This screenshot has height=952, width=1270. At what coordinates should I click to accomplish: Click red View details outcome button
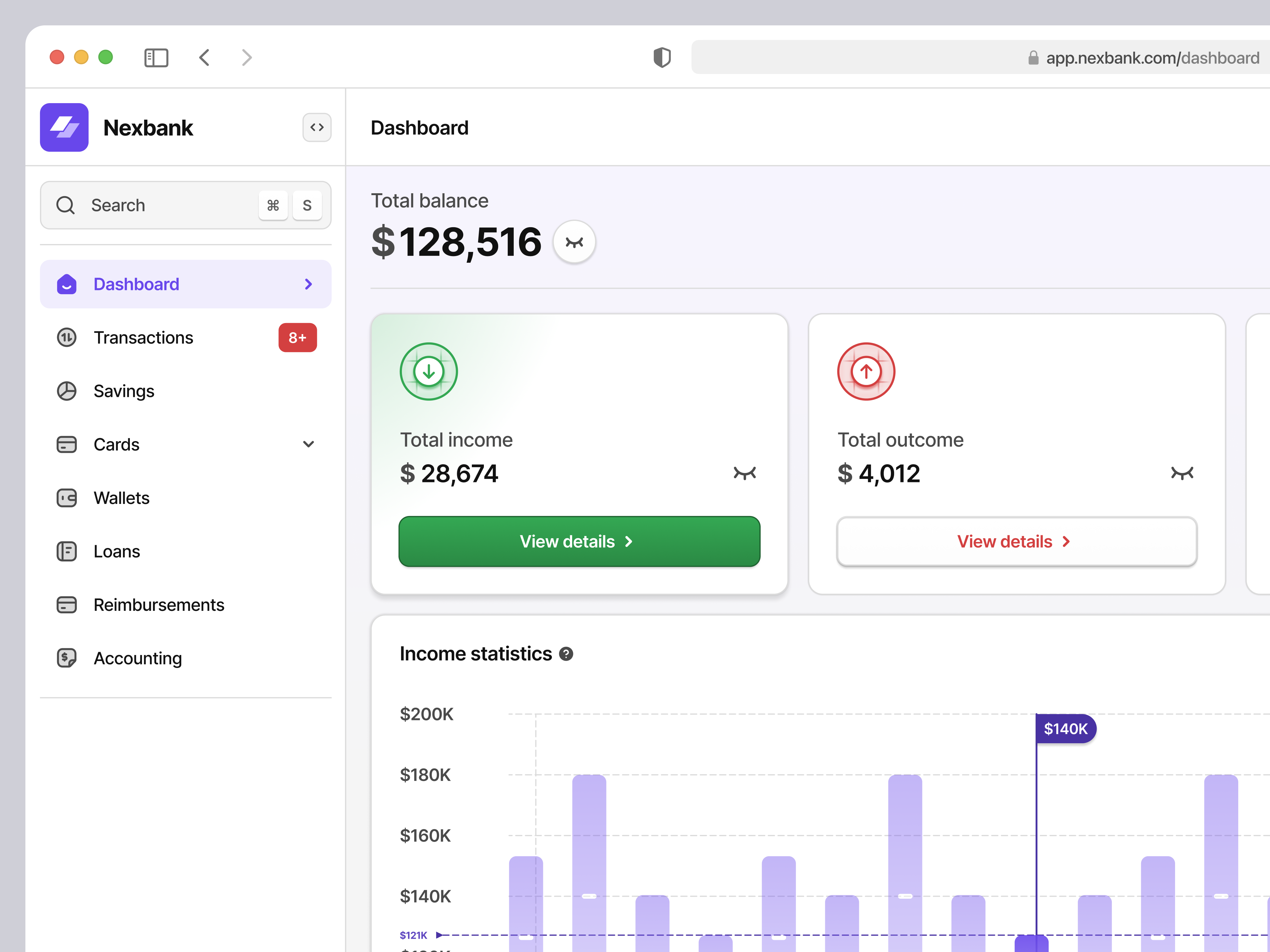coord(1016,541)
